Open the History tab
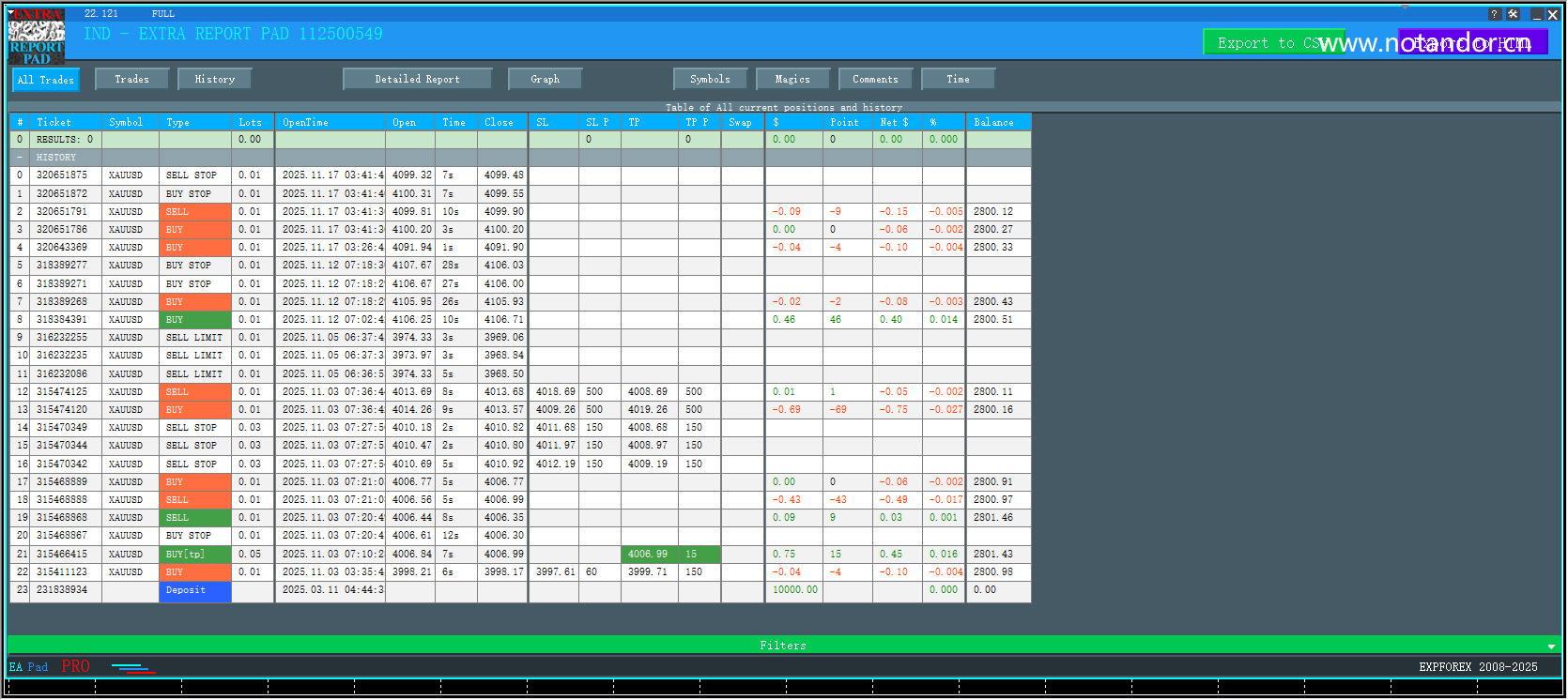Viewport: 1568px width, 700px height. tap(215, 79)
